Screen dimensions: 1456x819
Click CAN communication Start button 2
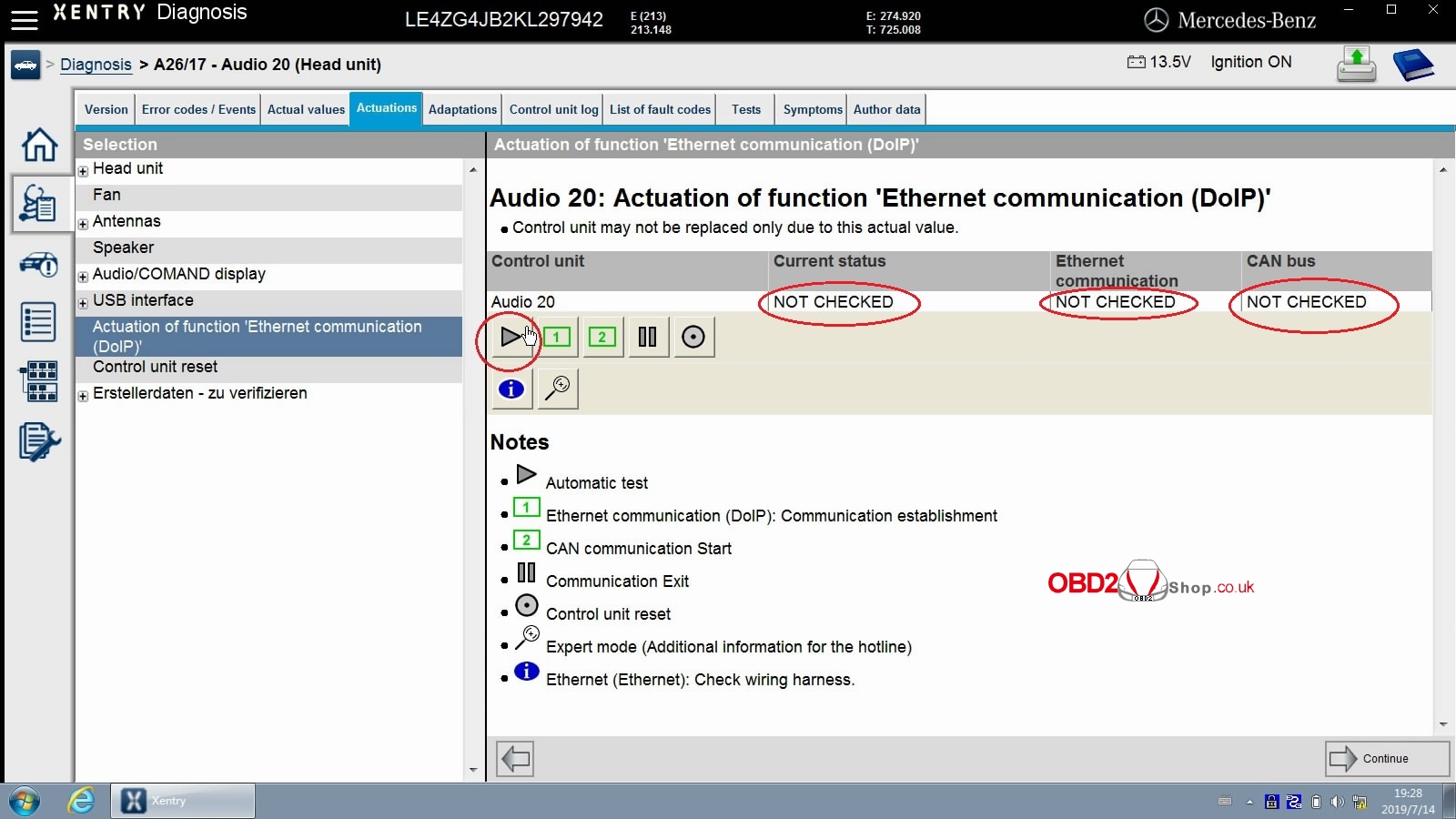602,338
